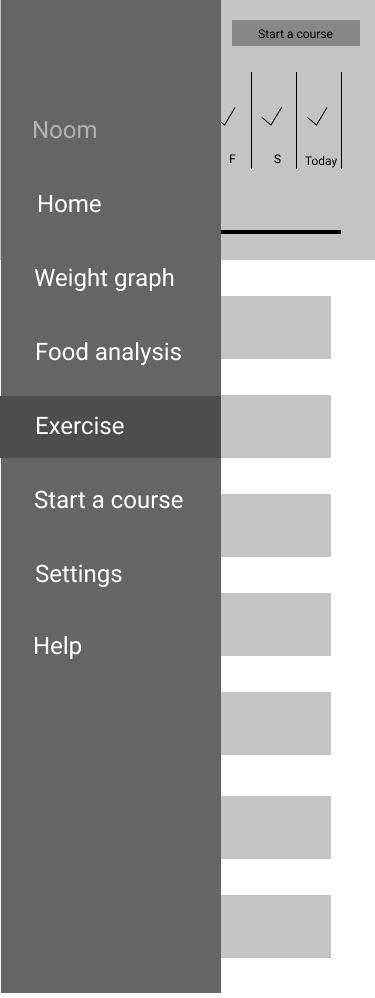Viewport: 375px width, 998px height.
Task: Open the first gray card below the header
Action: click(x=276, y=327)
